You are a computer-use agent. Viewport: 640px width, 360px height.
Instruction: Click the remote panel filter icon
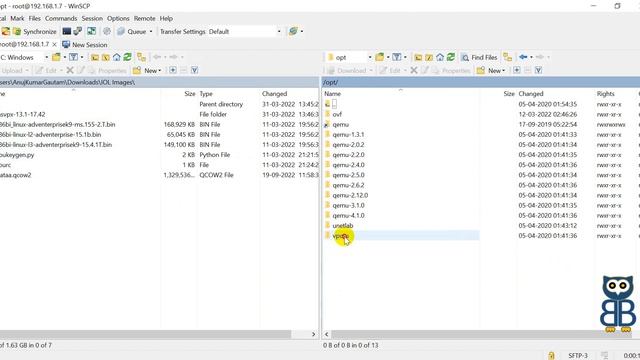[x=397, y=58]
